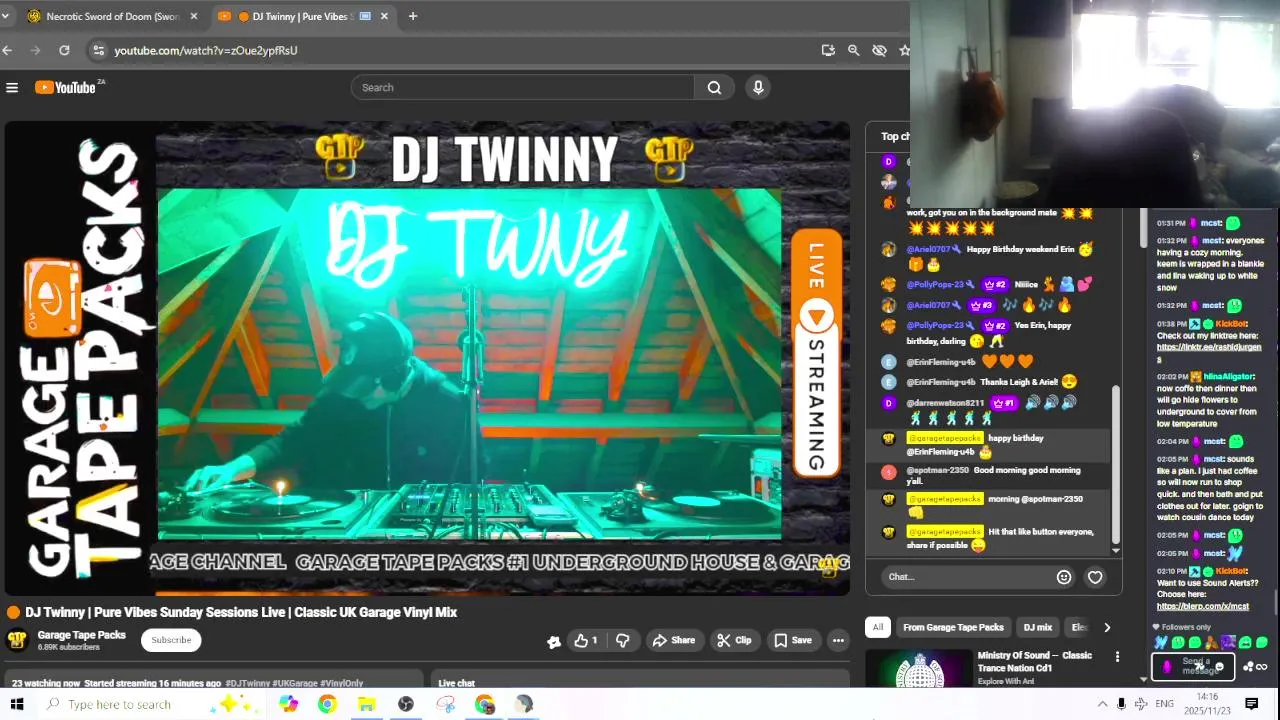Open site information icon in address bar
The width and height of the screenshot is (1280, 720).
pos(97,50)
